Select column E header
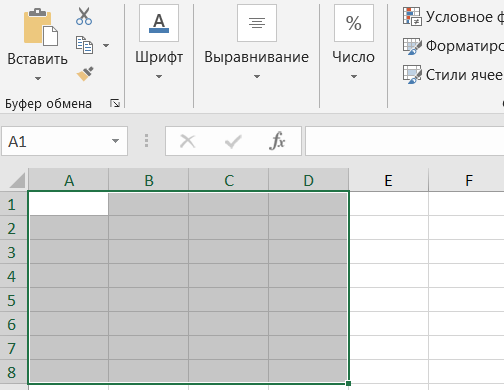The width and height of the screenshot is (504, 390). tap(389, 180)
